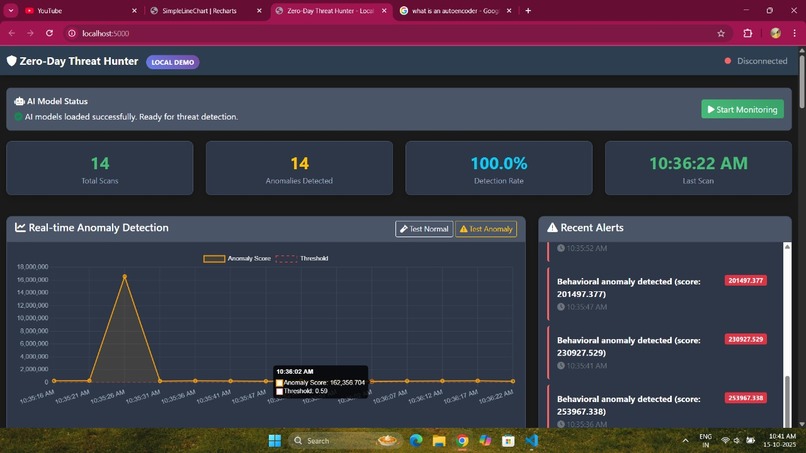Click the robot icon in AI Model Status
This screenshot has height=453, width=806.
[19, 101]
